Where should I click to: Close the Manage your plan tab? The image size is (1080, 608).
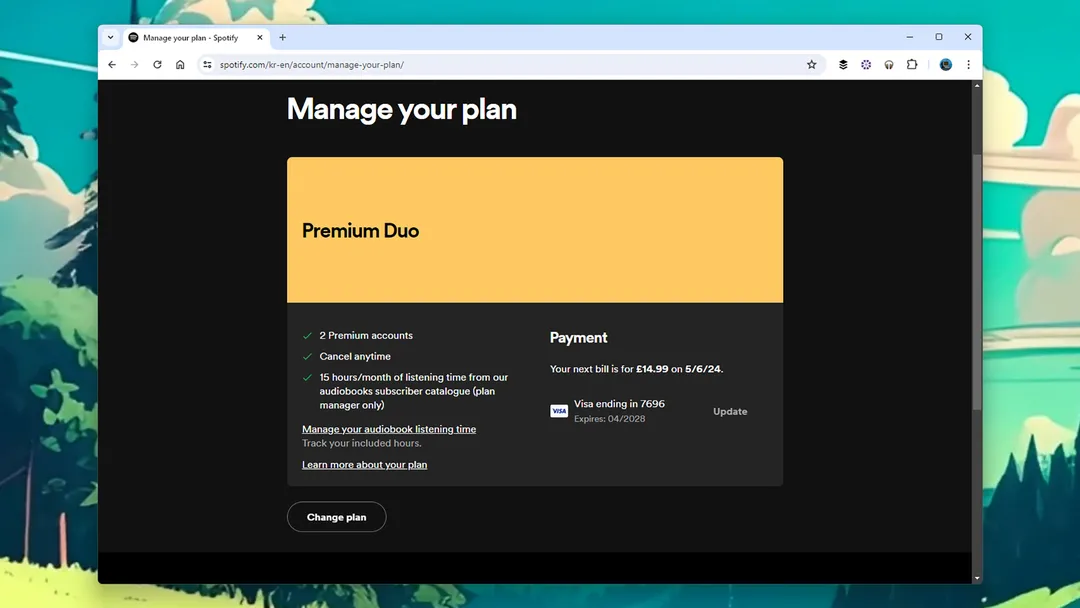[260, 38]
